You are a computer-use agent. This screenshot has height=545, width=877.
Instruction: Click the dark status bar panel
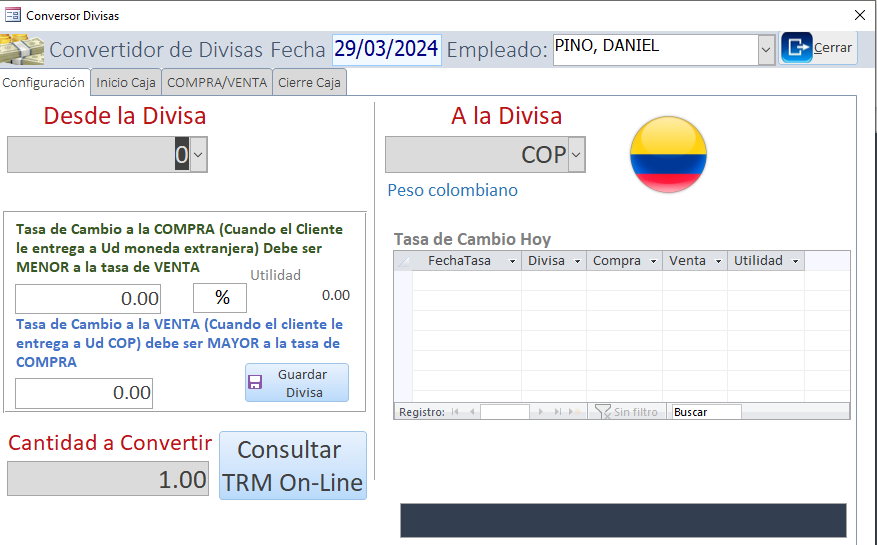coord(623,520)
